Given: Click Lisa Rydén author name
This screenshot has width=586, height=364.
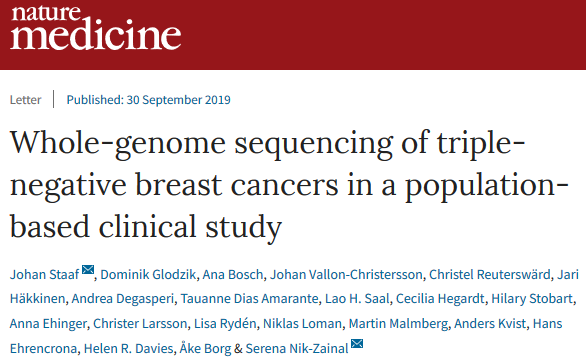Looking at the screenshot, I should coord(225,324).
